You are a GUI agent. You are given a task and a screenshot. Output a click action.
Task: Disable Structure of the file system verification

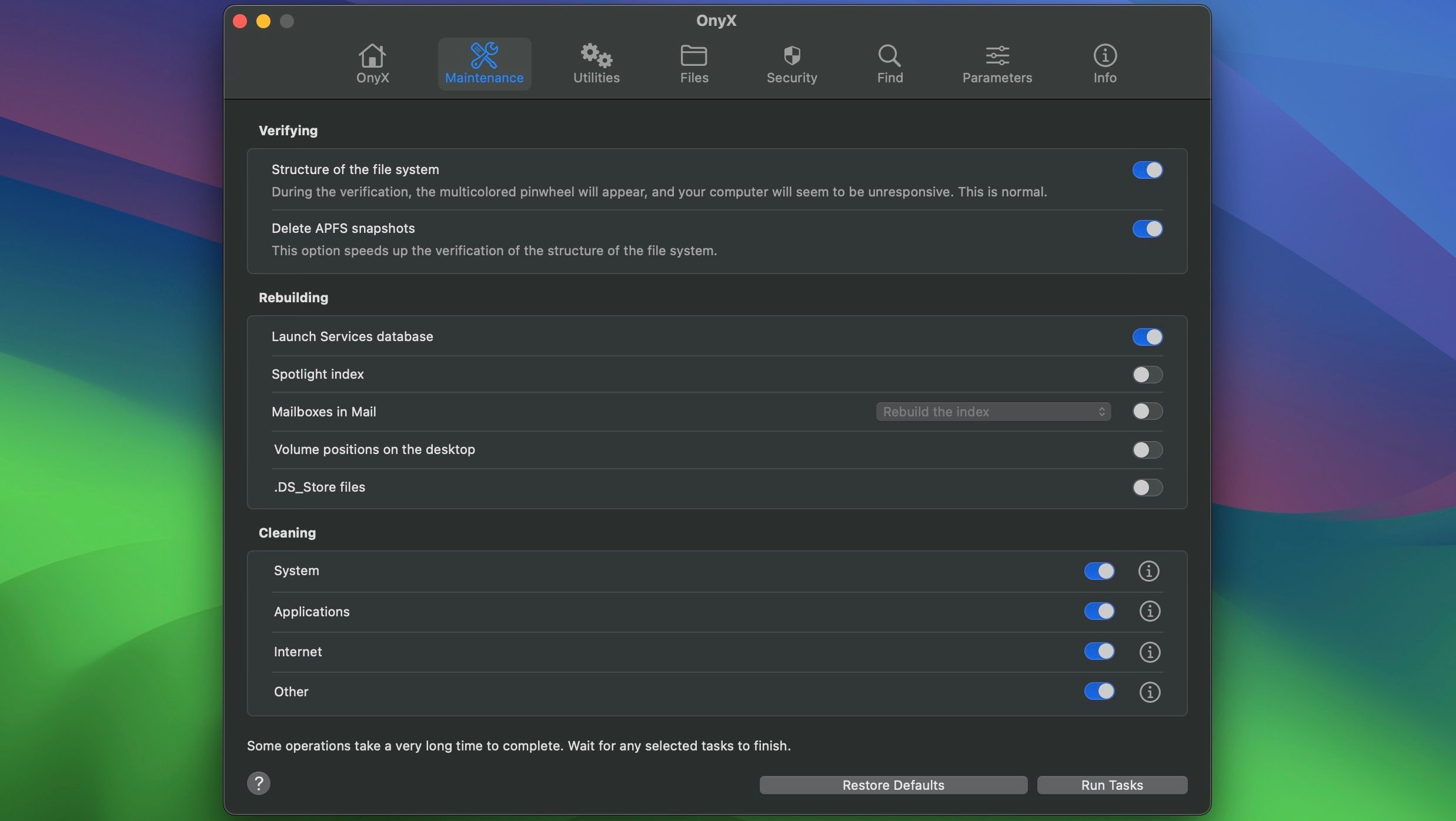[1147, 170]
